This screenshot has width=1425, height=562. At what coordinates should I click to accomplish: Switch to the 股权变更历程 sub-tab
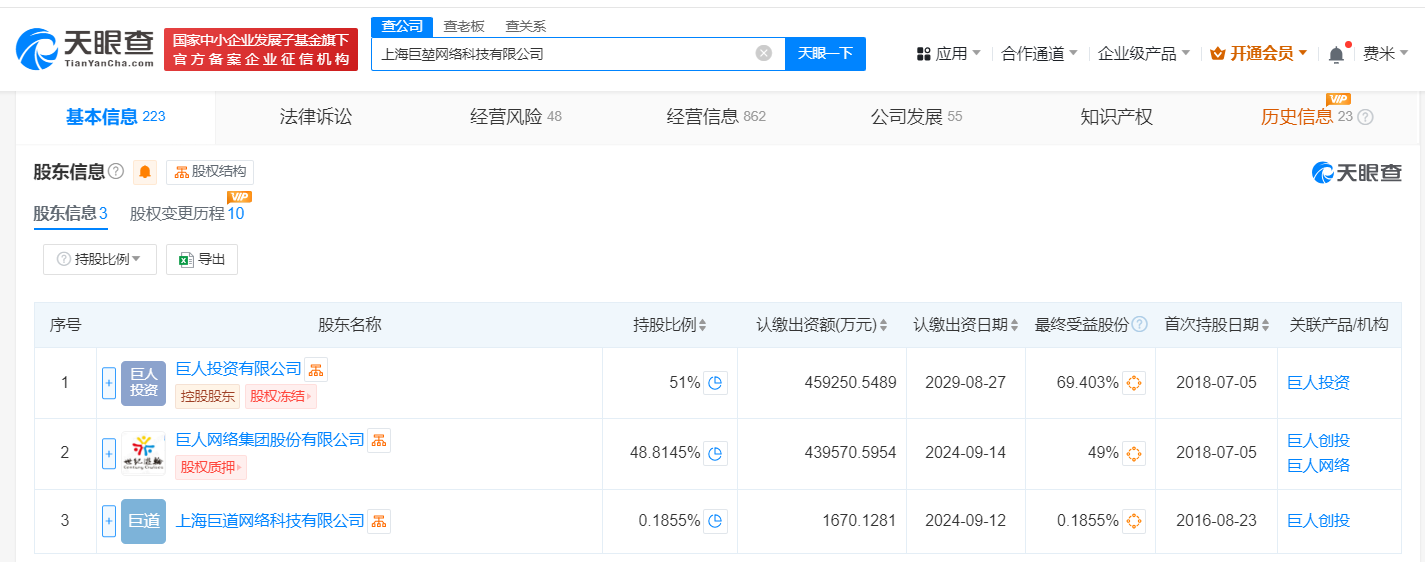(186, 213)
